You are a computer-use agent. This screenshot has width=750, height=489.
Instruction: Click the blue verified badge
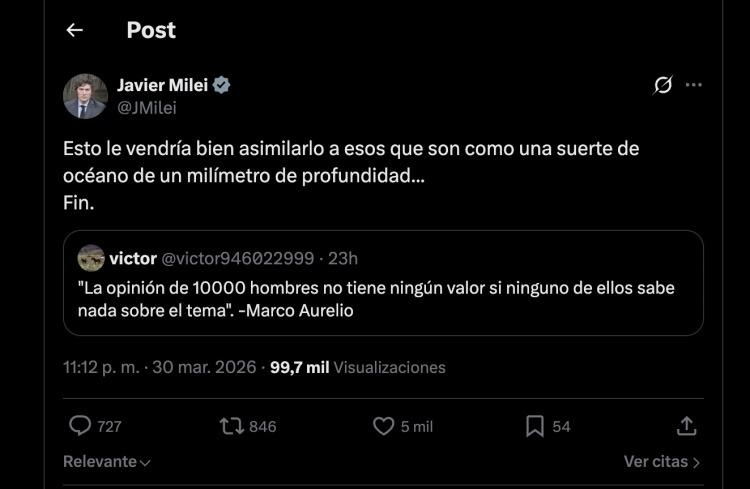[x=222, y=86]
